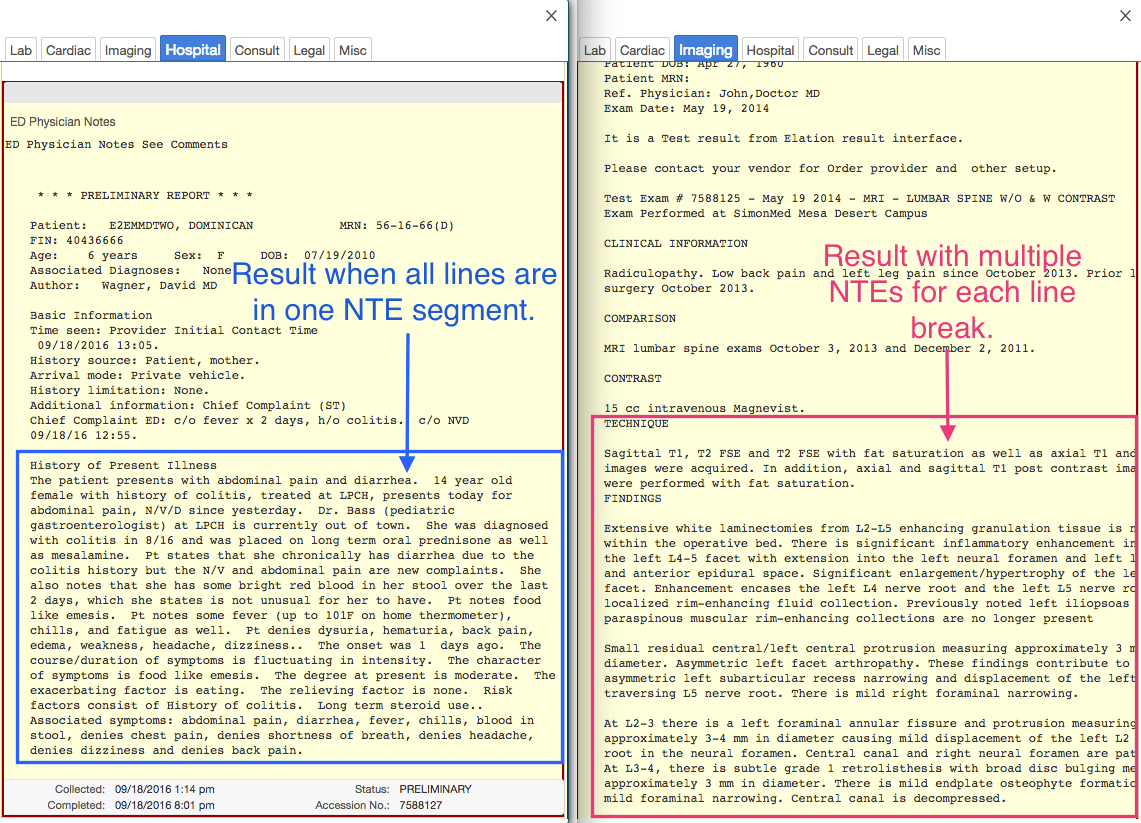Click the "Author: Wagner, David MD" line
This screenshot has width=1141, height=823.
tap(124, 286)
